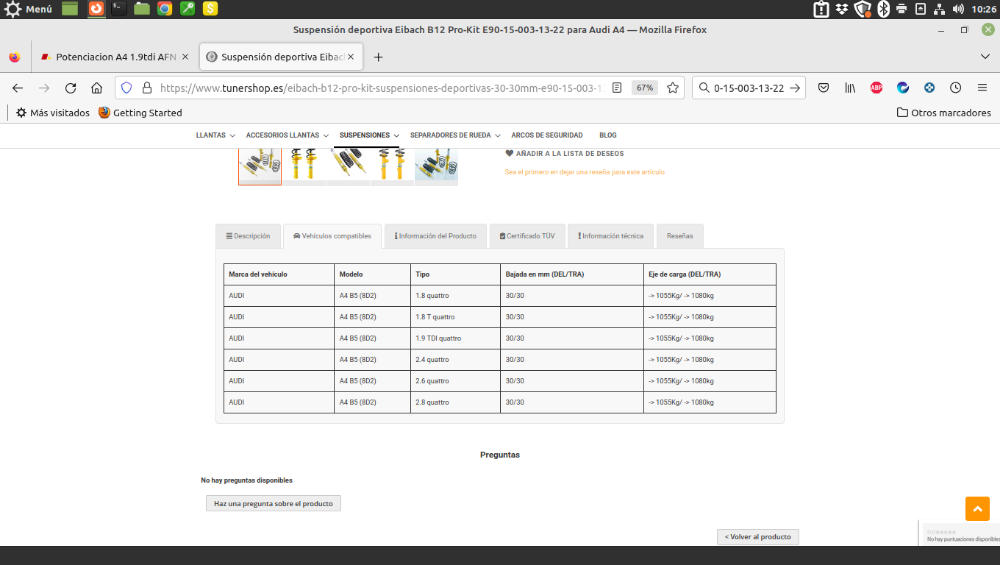Open the BLOG page
1000x565 pixels.
pyautogui.click(x=608, y=135)
